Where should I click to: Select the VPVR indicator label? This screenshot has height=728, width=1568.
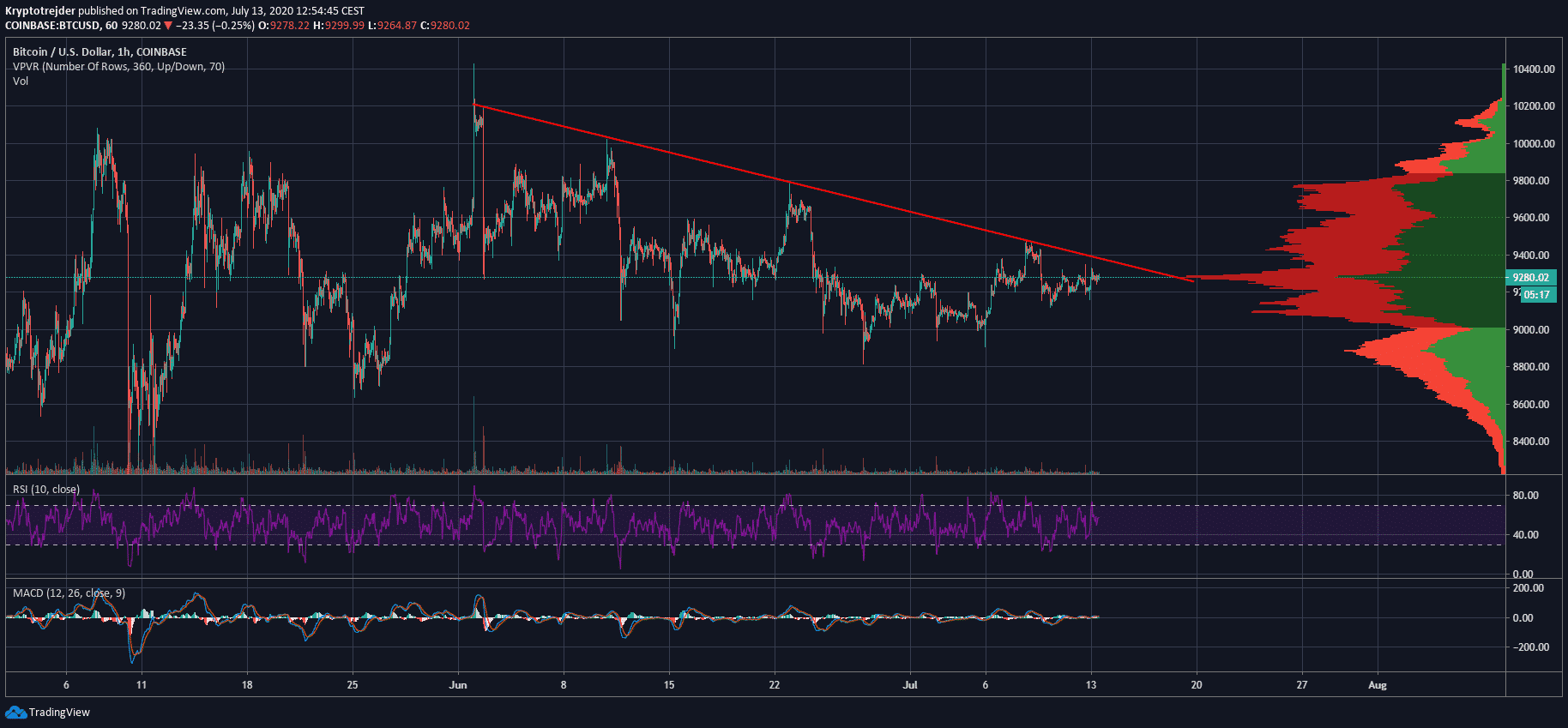pyautogui.click(x=118, y=67)
